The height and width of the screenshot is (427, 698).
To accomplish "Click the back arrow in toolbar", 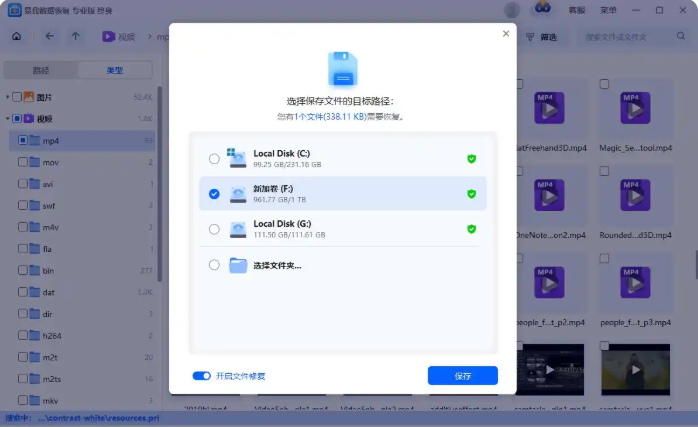I will (x=49, y=36).
